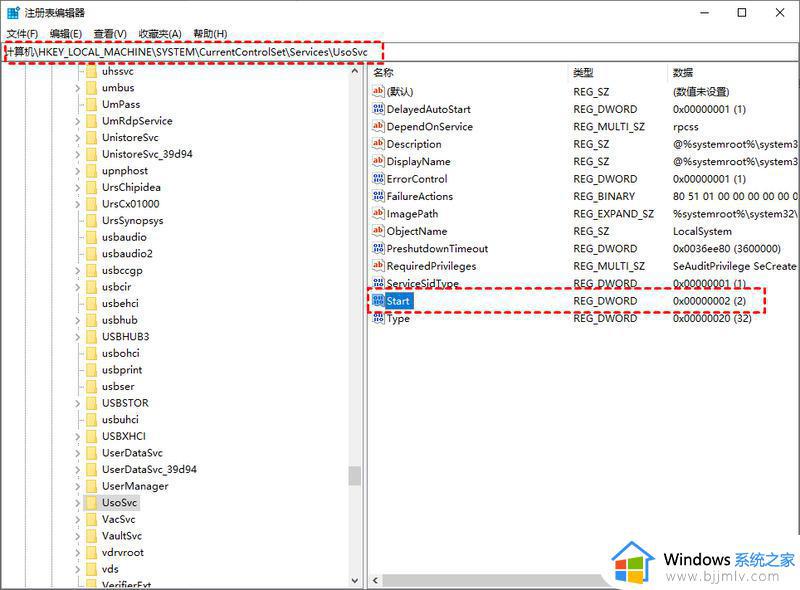Expand the UserDataSvc tree node
This screenshot has height=590, width=800.
[78, 453]
